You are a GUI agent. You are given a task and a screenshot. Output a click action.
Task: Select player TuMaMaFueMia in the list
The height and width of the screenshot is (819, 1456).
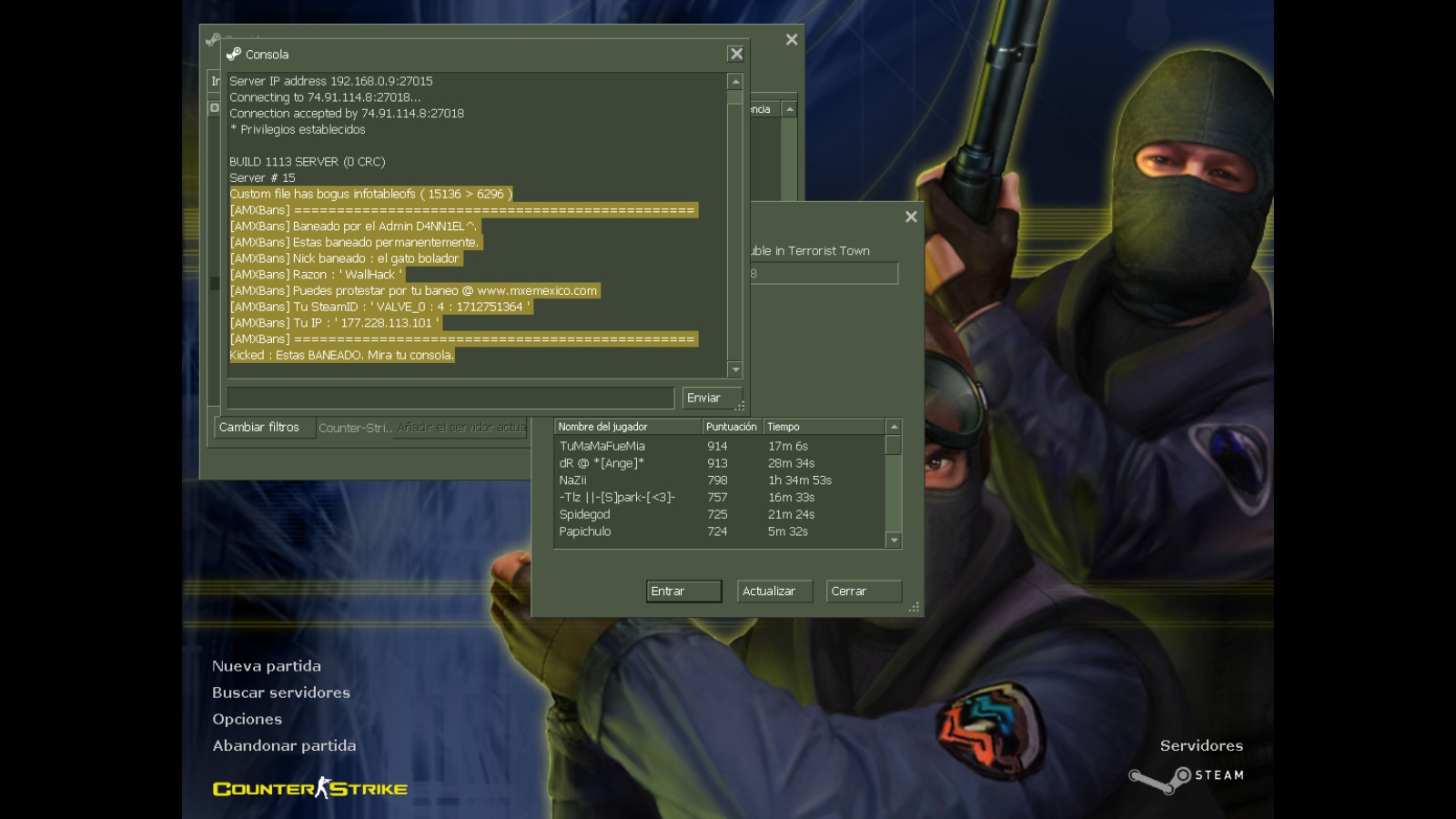tap(720, 446)
